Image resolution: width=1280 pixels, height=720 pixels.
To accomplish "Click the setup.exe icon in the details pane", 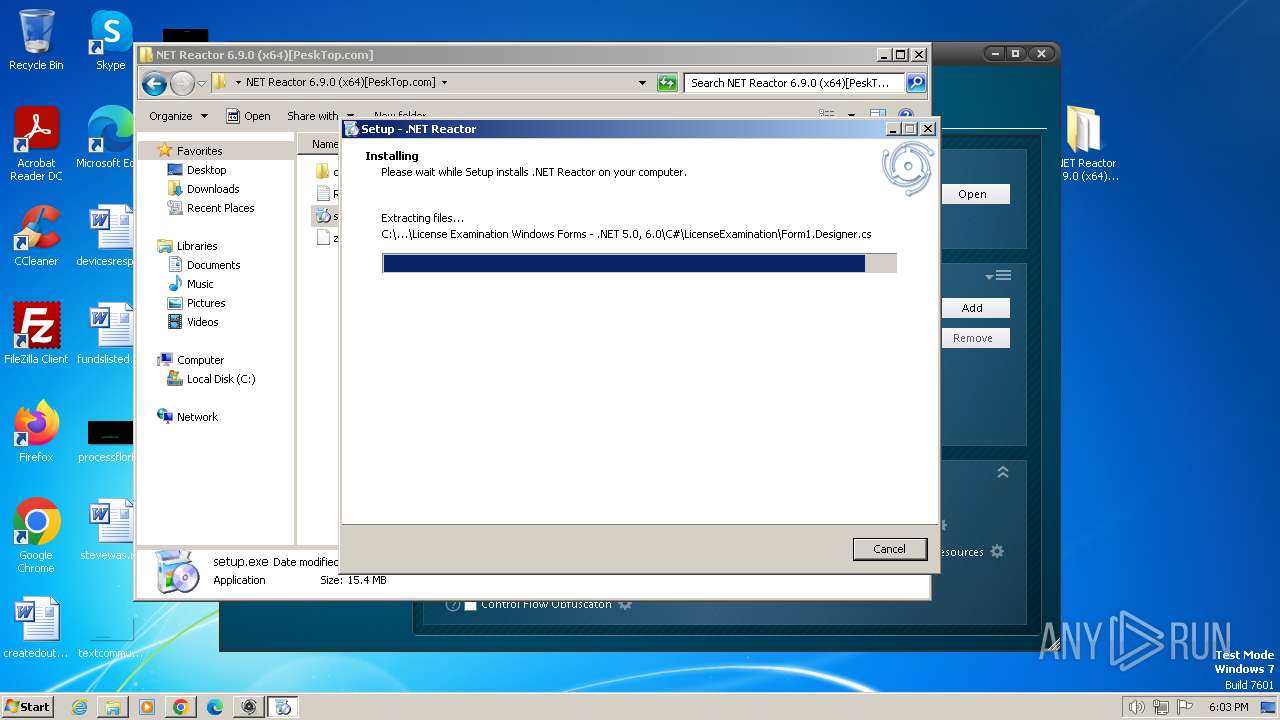I will point(178,571).
